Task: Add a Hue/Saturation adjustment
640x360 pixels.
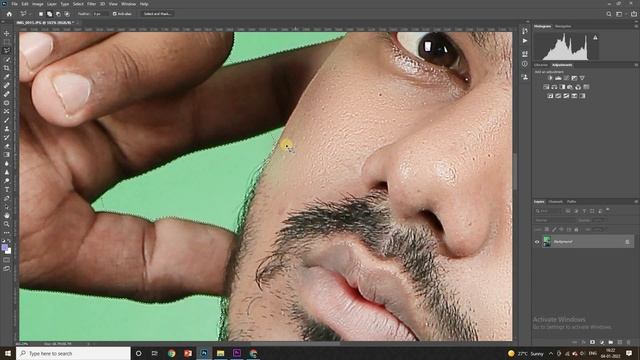Action: pyautogui.click(x=546, y=87)
